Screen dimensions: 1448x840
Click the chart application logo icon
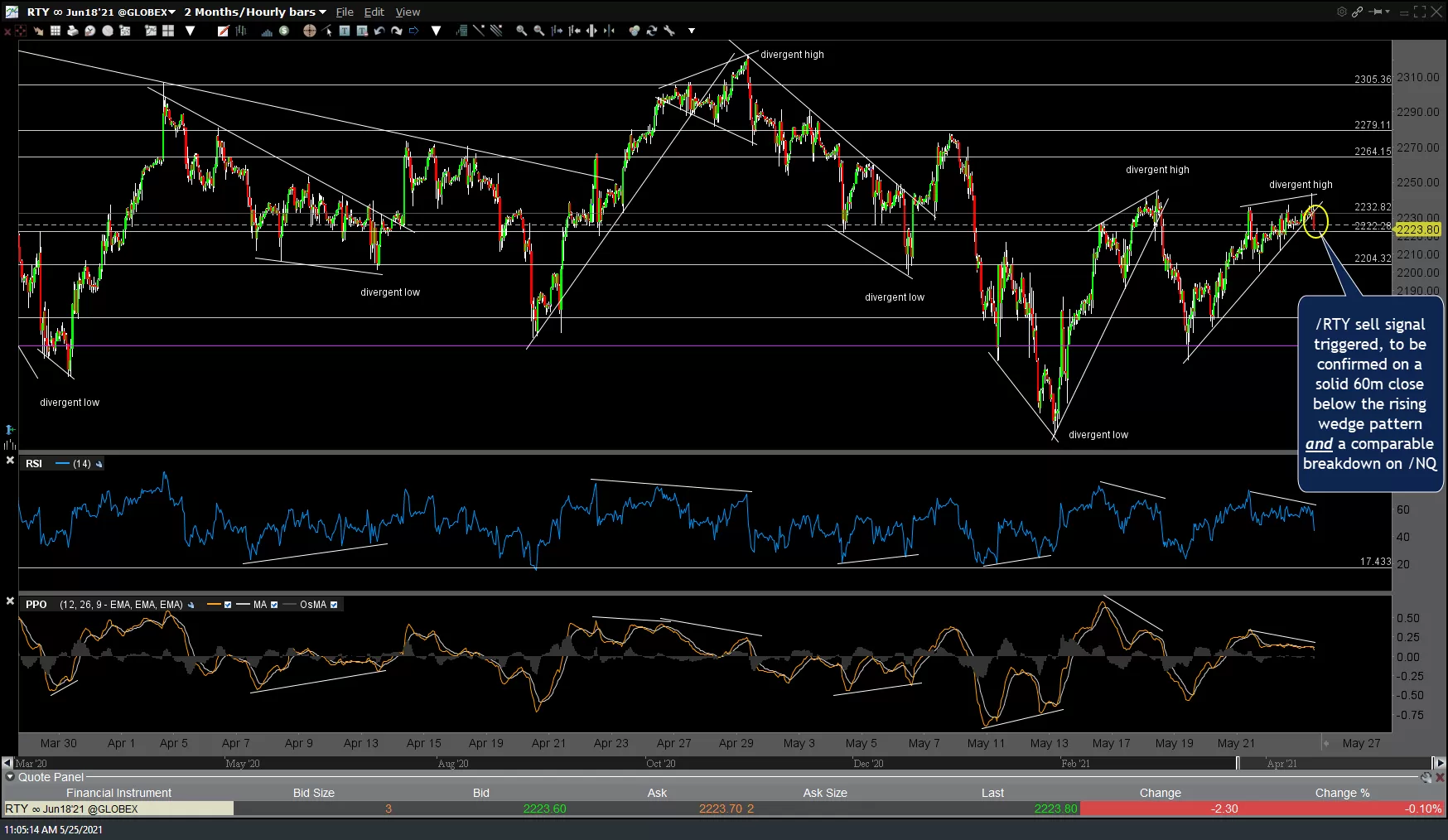click(12, 12)
